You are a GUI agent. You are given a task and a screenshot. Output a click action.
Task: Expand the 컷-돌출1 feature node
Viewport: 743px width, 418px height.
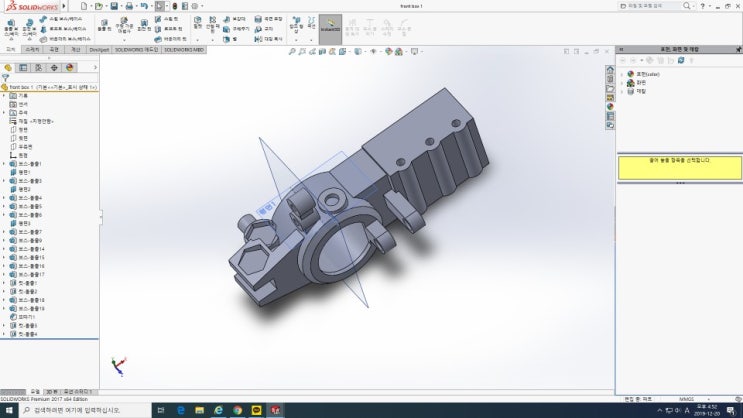tap(4, 283)
